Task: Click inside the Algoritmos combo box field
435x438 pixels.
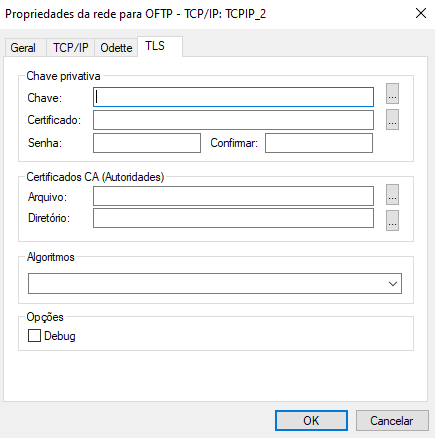Action: (215, 284)
